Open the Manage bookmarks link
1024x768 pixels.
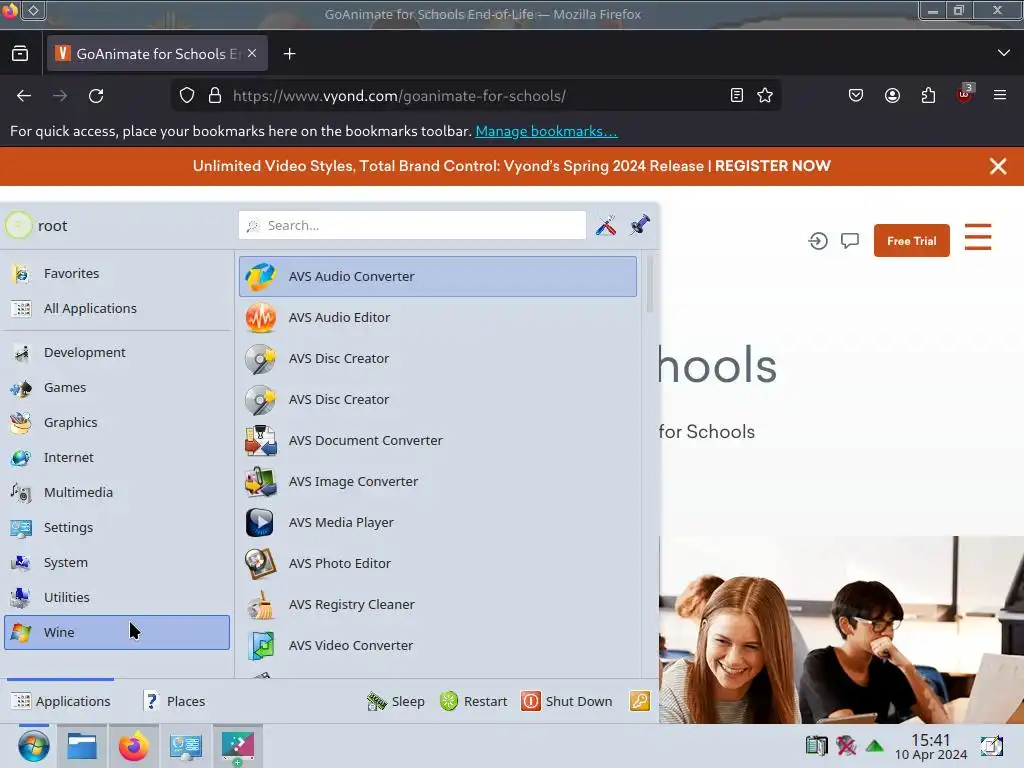(546, 131)
